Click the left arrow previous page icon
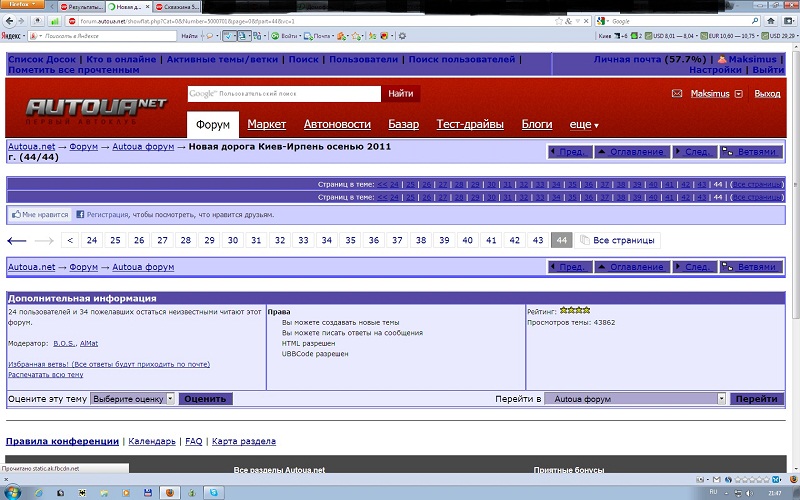Image resolution: width=800 pixels, height=500 pixels. pyautogui.click(x=16, y=241)
